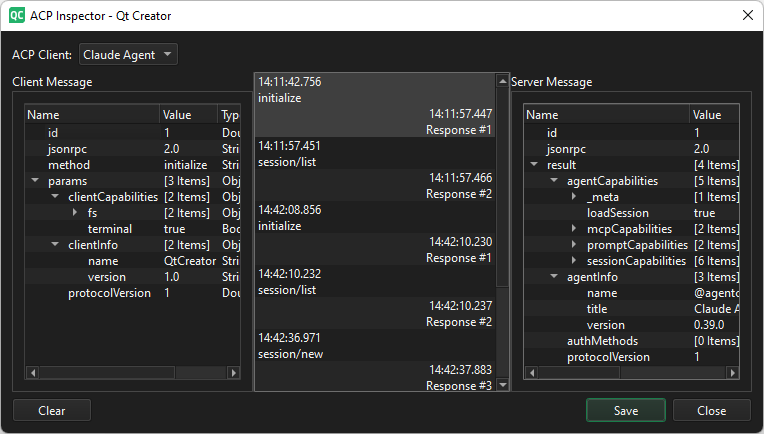Select the 14:11:42.756 initialize message

(375, 90)
